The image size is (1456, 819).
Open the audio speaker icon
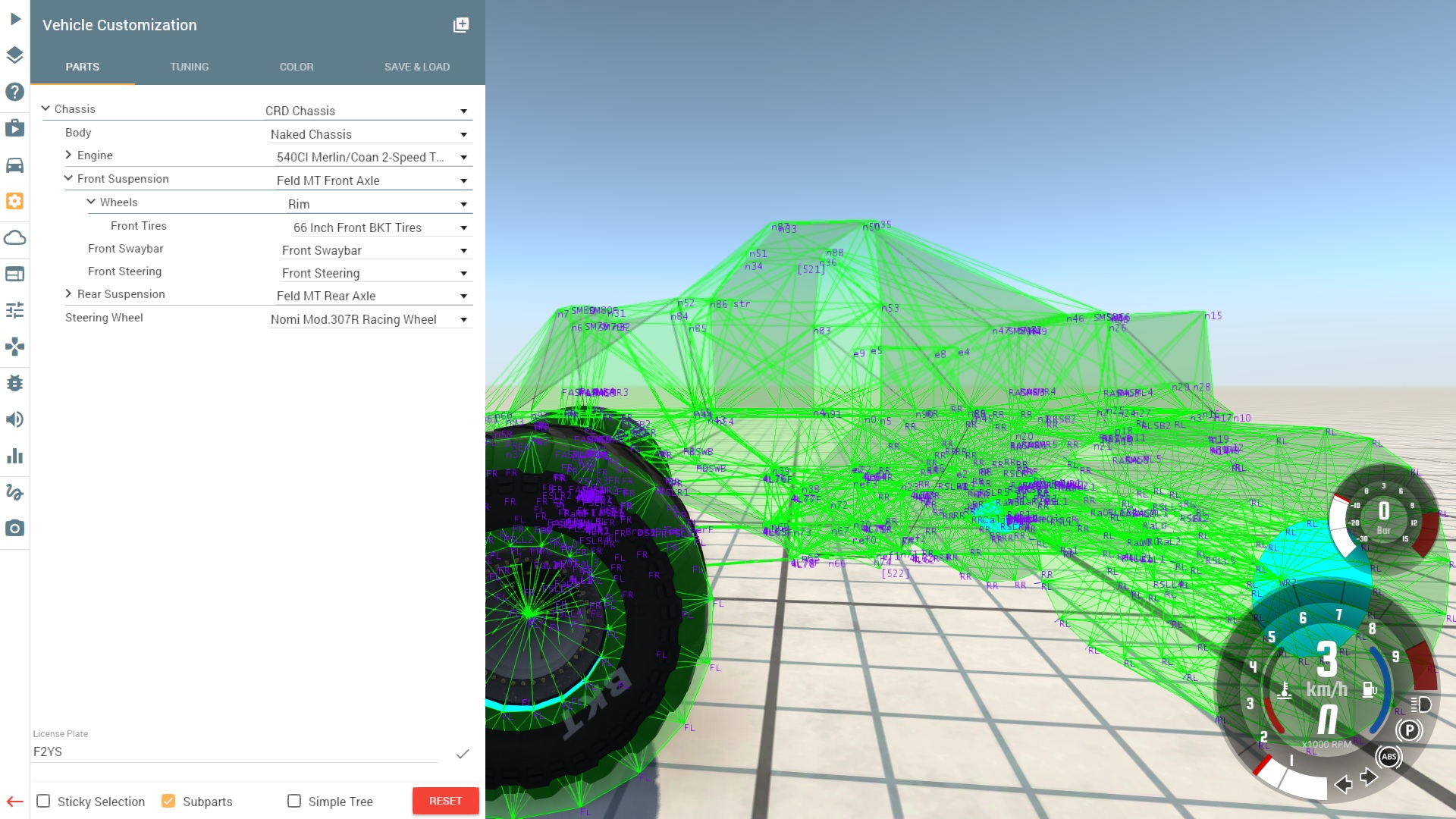point(15,419)
